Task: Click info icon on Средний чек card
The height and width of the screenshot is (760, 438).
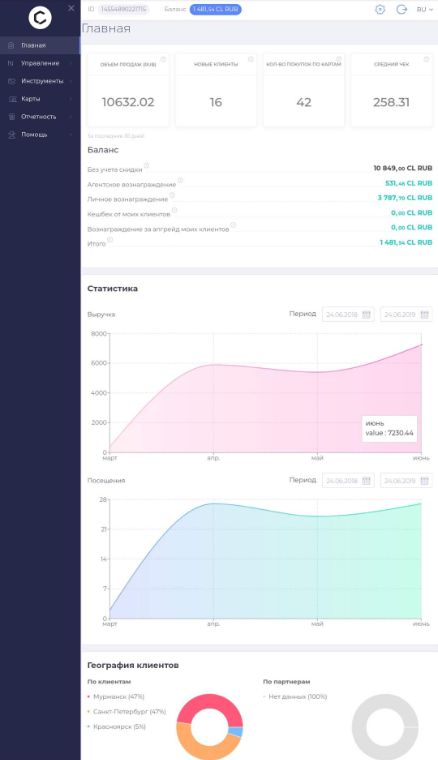Action: (x=426, y=59)
